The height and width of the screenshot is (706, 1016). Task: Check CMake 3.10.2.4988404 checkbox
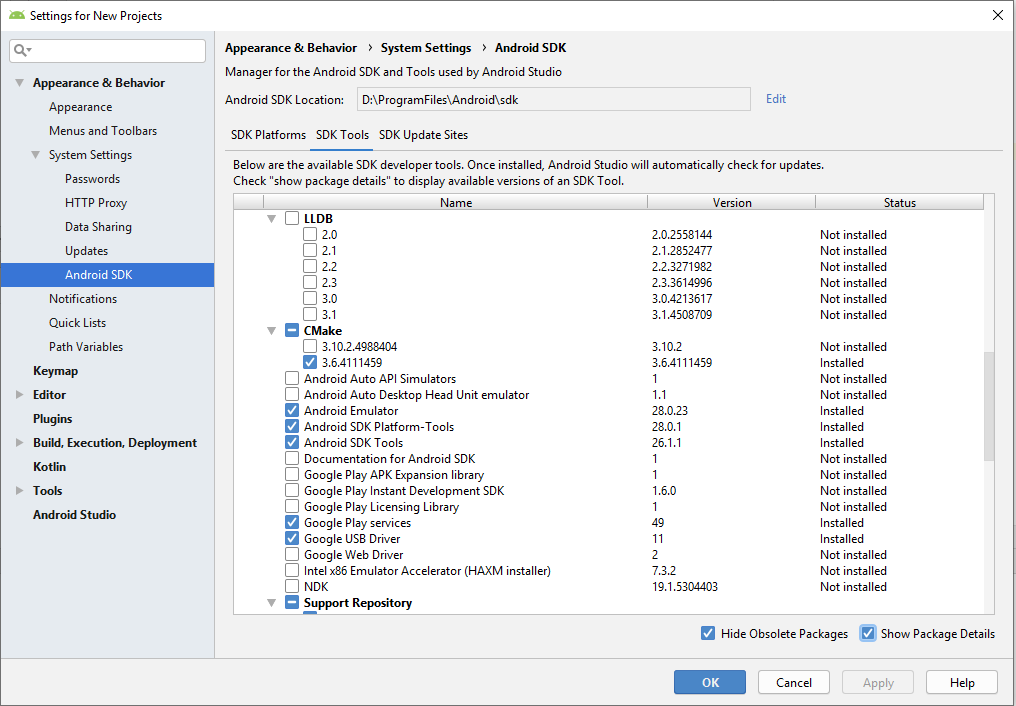click(x=310, y=347)
